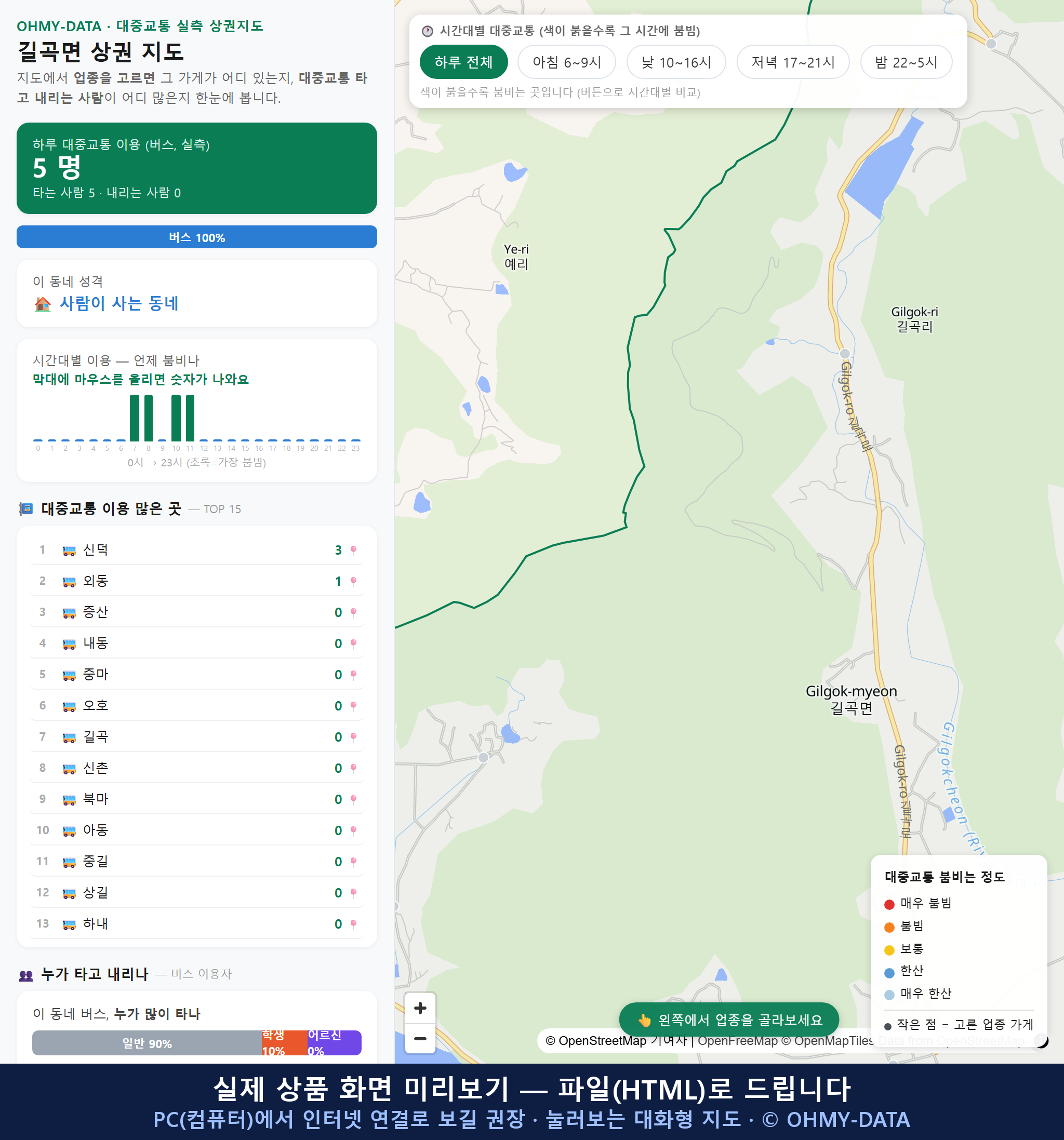Click the bus icon next to 신덕
Screen dimensions: 1064x1140
point(69,551)
